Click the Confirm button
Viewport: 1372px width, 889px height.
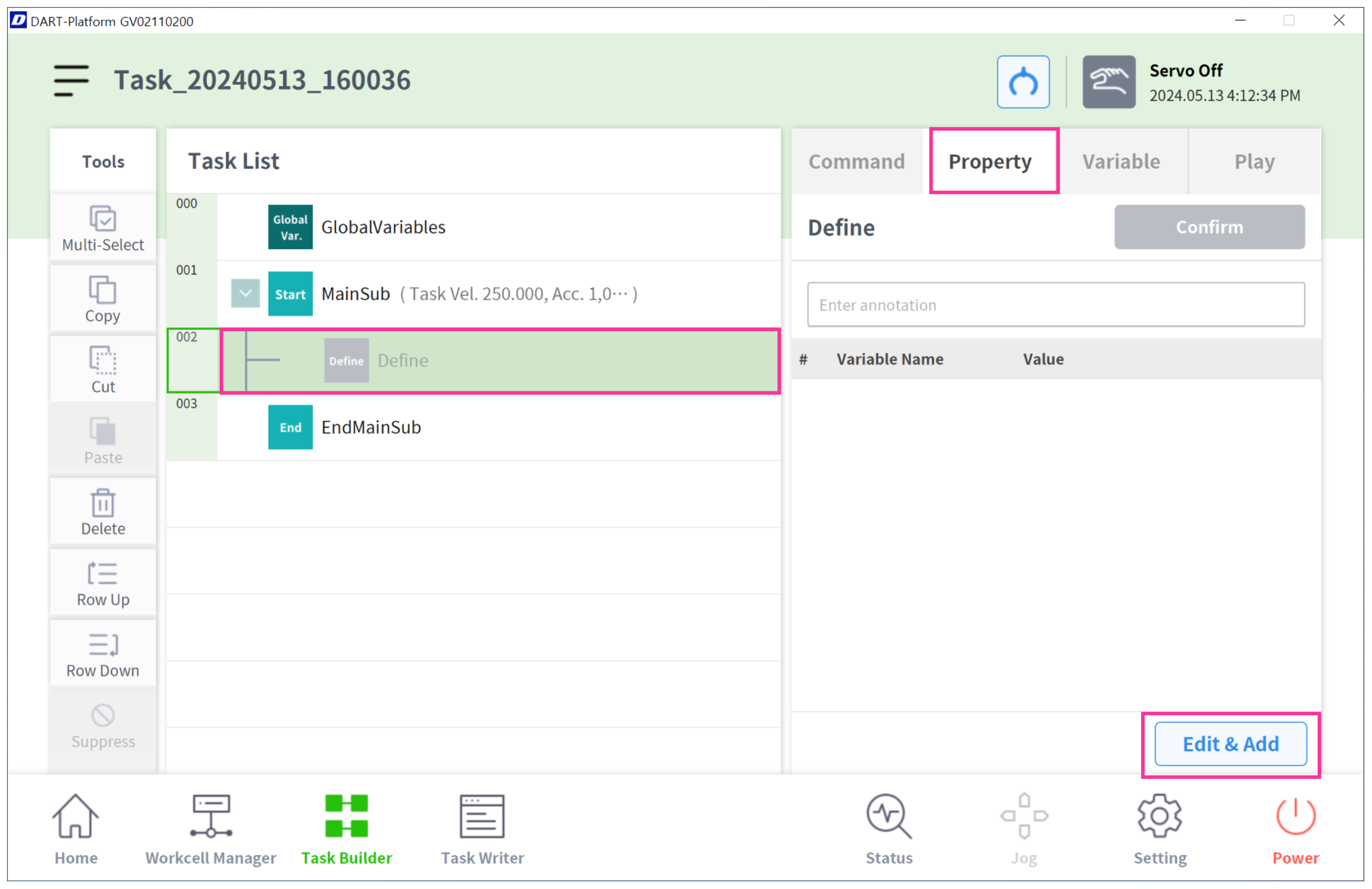coord(1209,227)
